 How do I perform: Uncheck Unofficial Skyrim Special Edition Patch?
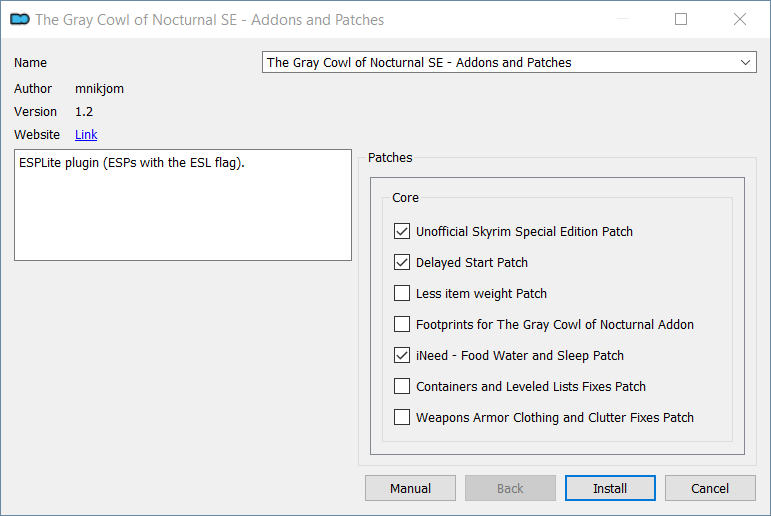pyautogui.click(x=402, y=231)
